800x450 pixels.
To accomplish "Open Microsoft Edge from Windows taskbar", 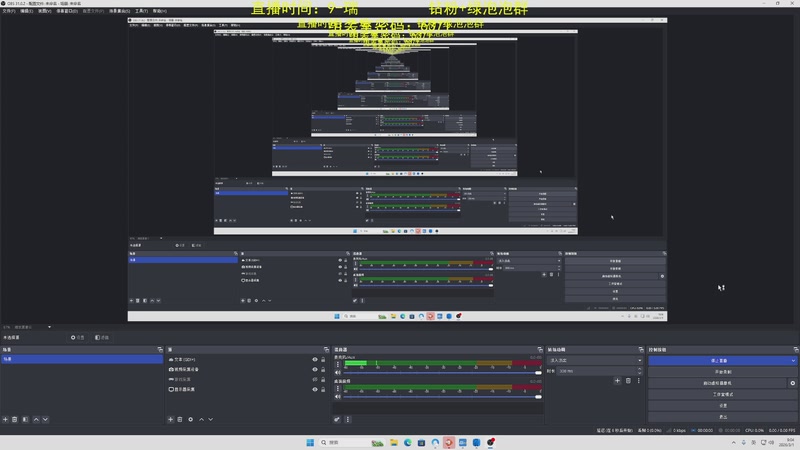I will coord(408,442).
